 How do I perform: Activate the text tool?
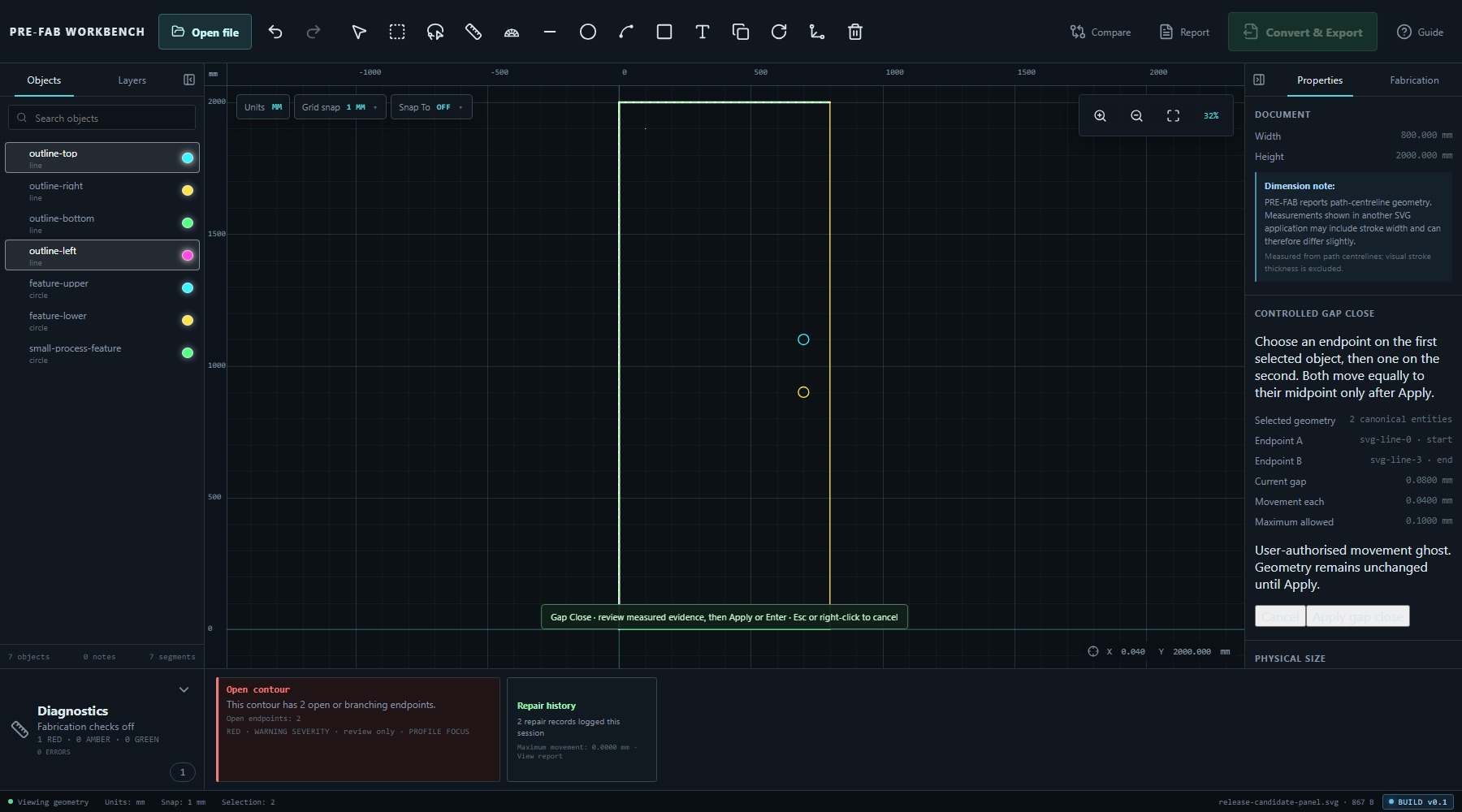[x=703, y=32]
